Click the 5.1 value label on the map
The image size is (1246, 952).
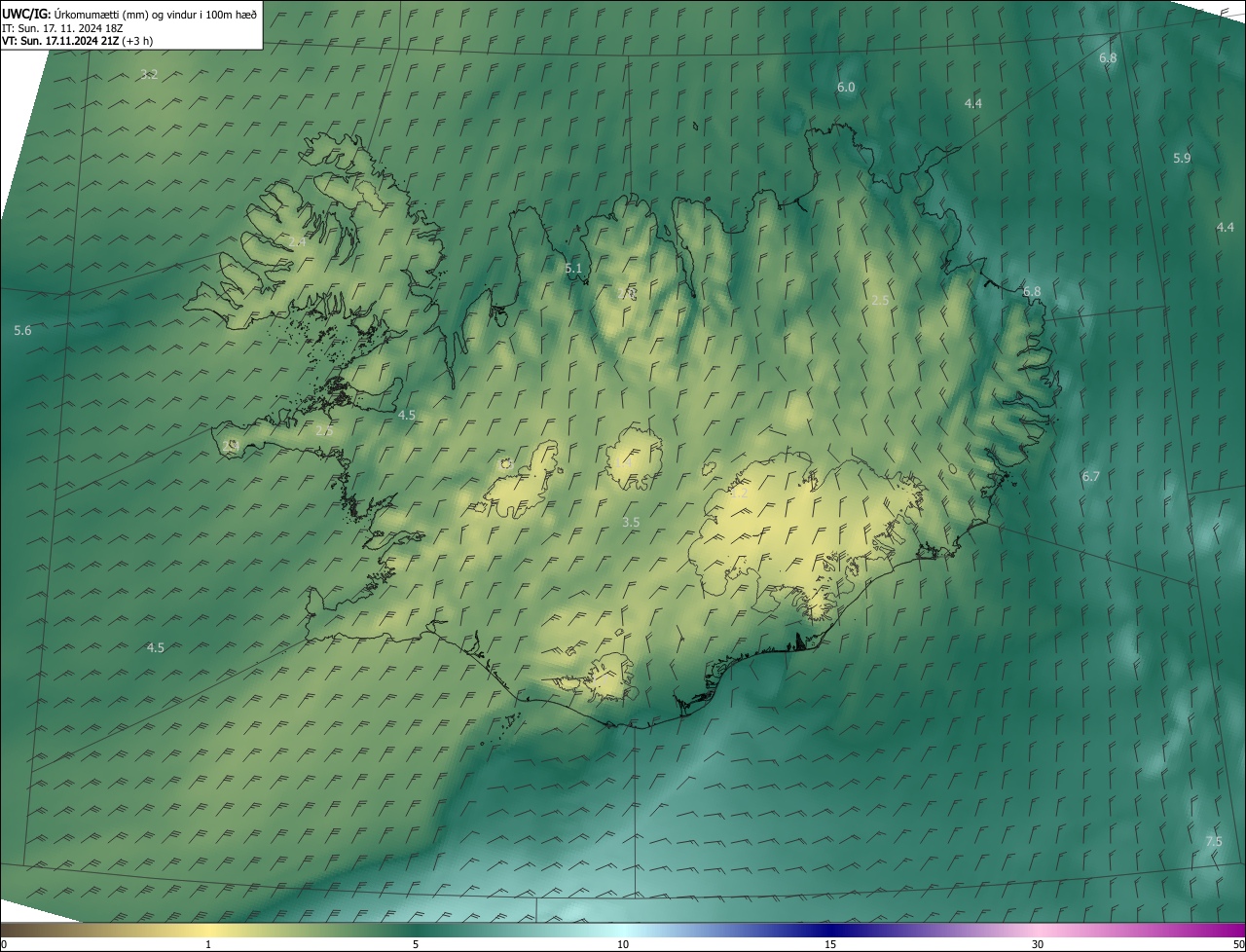(573, 269)
